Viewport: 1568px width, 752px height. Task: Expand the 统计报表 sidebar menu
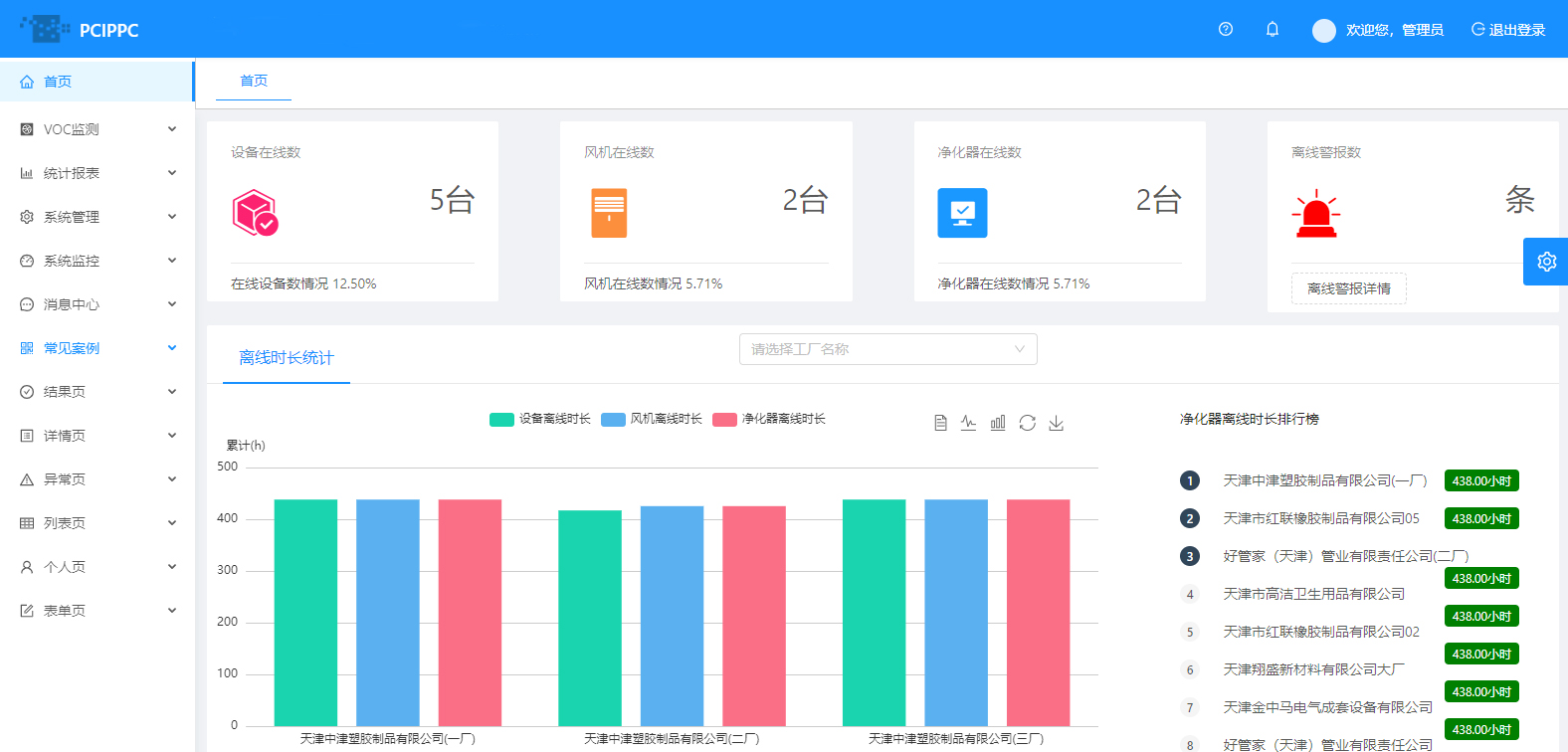click(x=98, y=173)
